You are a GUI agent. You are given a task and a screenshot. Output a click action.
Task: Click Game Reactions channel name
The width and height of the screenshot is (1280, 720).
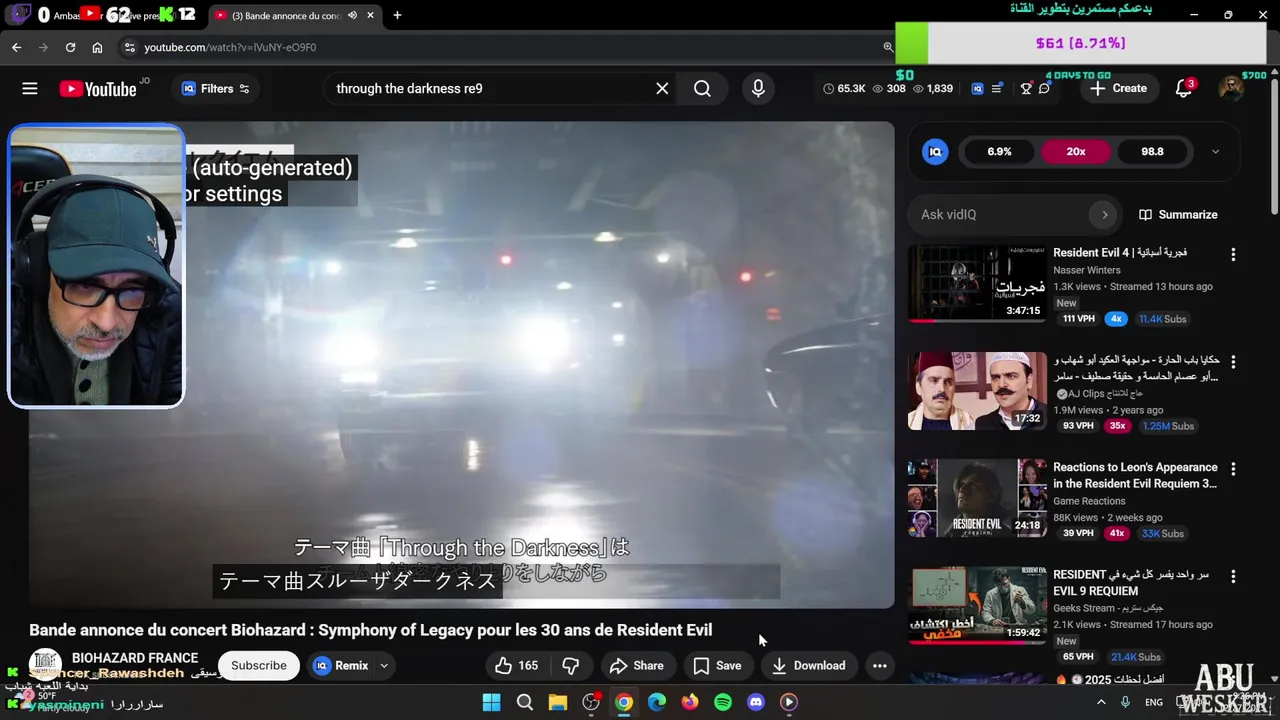click(x=1089, y=501)
